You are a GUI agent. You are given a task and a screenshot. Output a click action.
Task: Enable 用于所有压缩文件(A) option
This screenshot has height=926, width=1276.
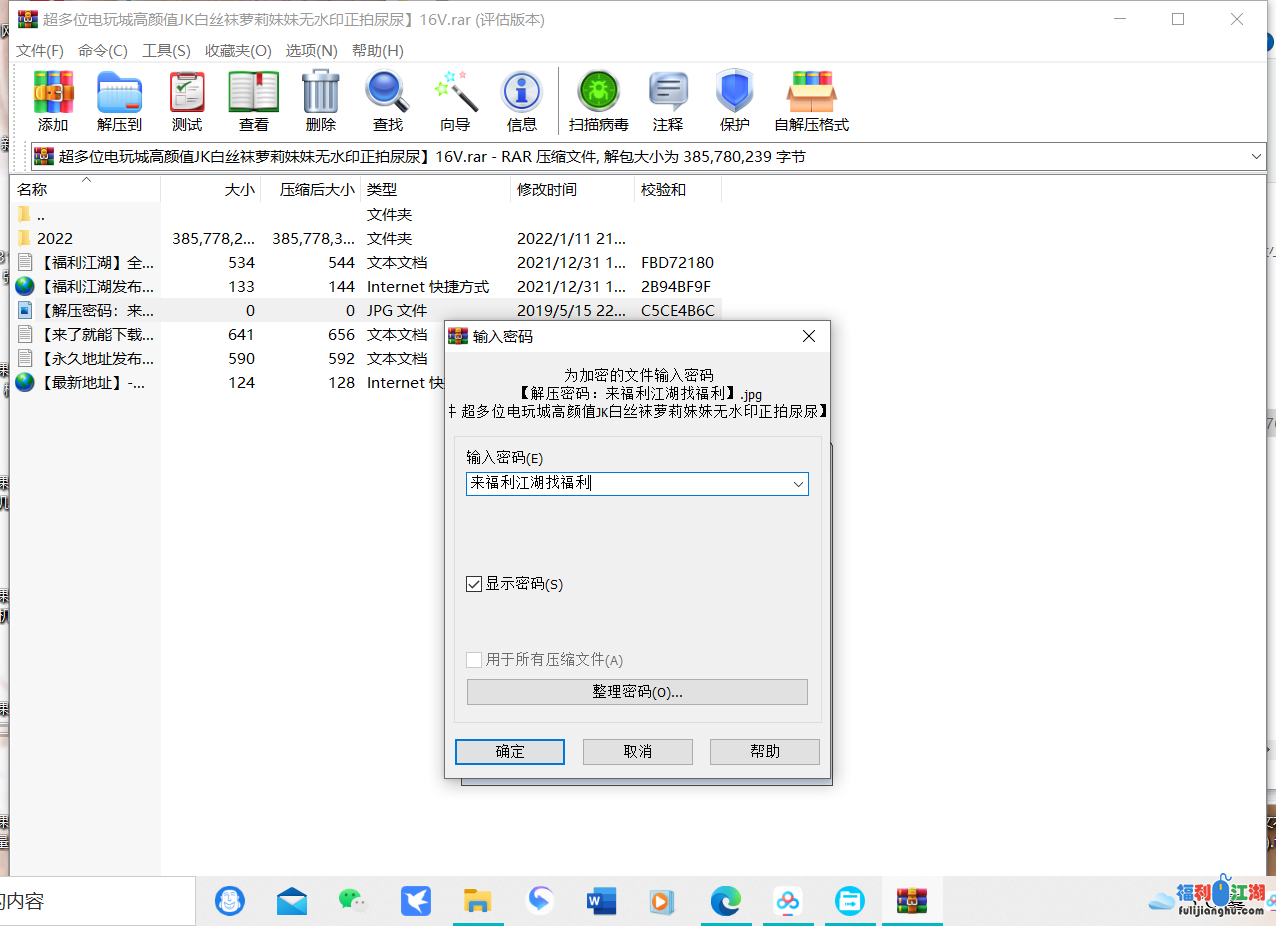click(474, 659)
